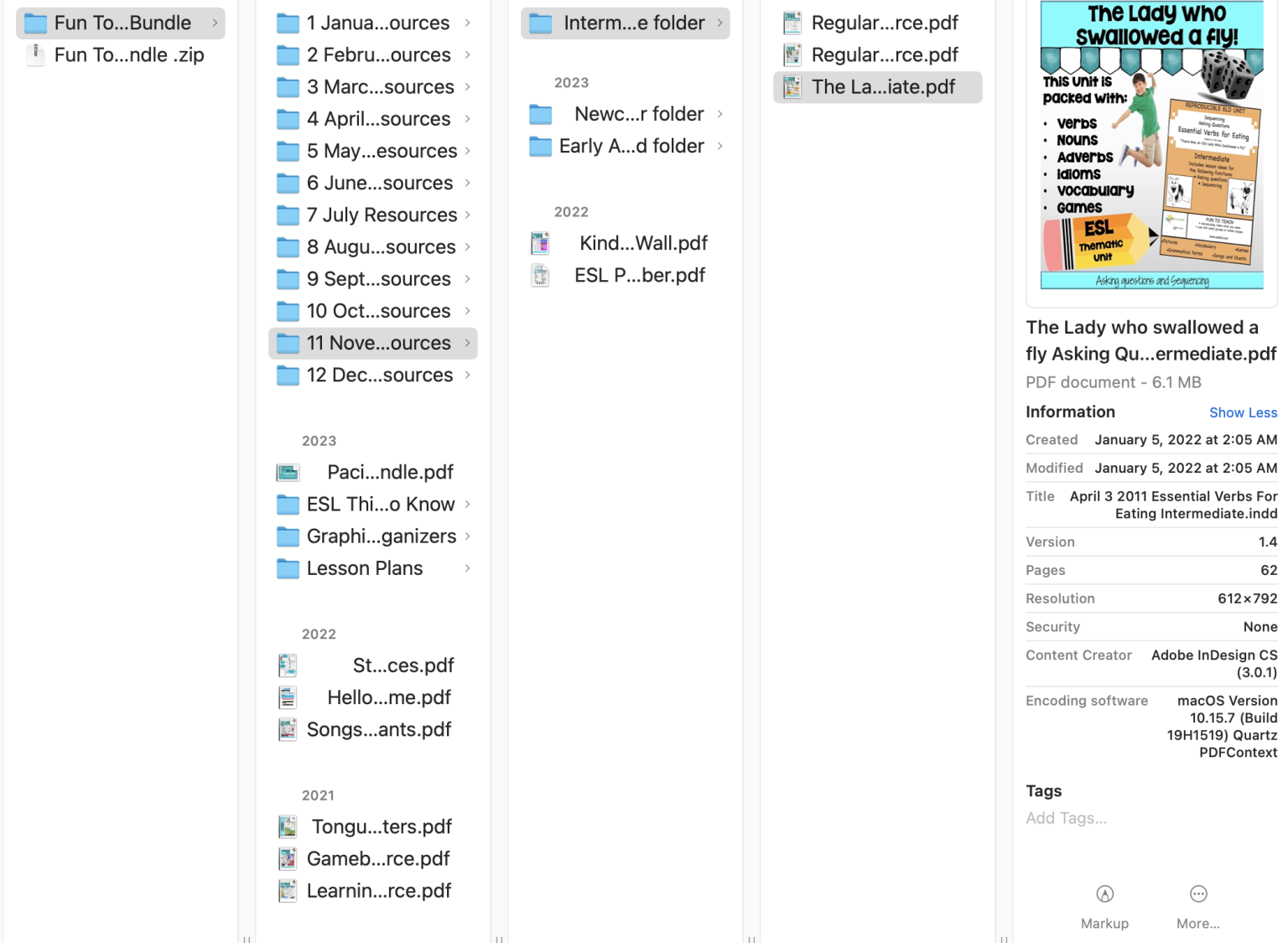The width and height of the screenshot is (1288, 943).
Task: Click the Gameb...rce.pdf file icon
Action: click(288, 859)
